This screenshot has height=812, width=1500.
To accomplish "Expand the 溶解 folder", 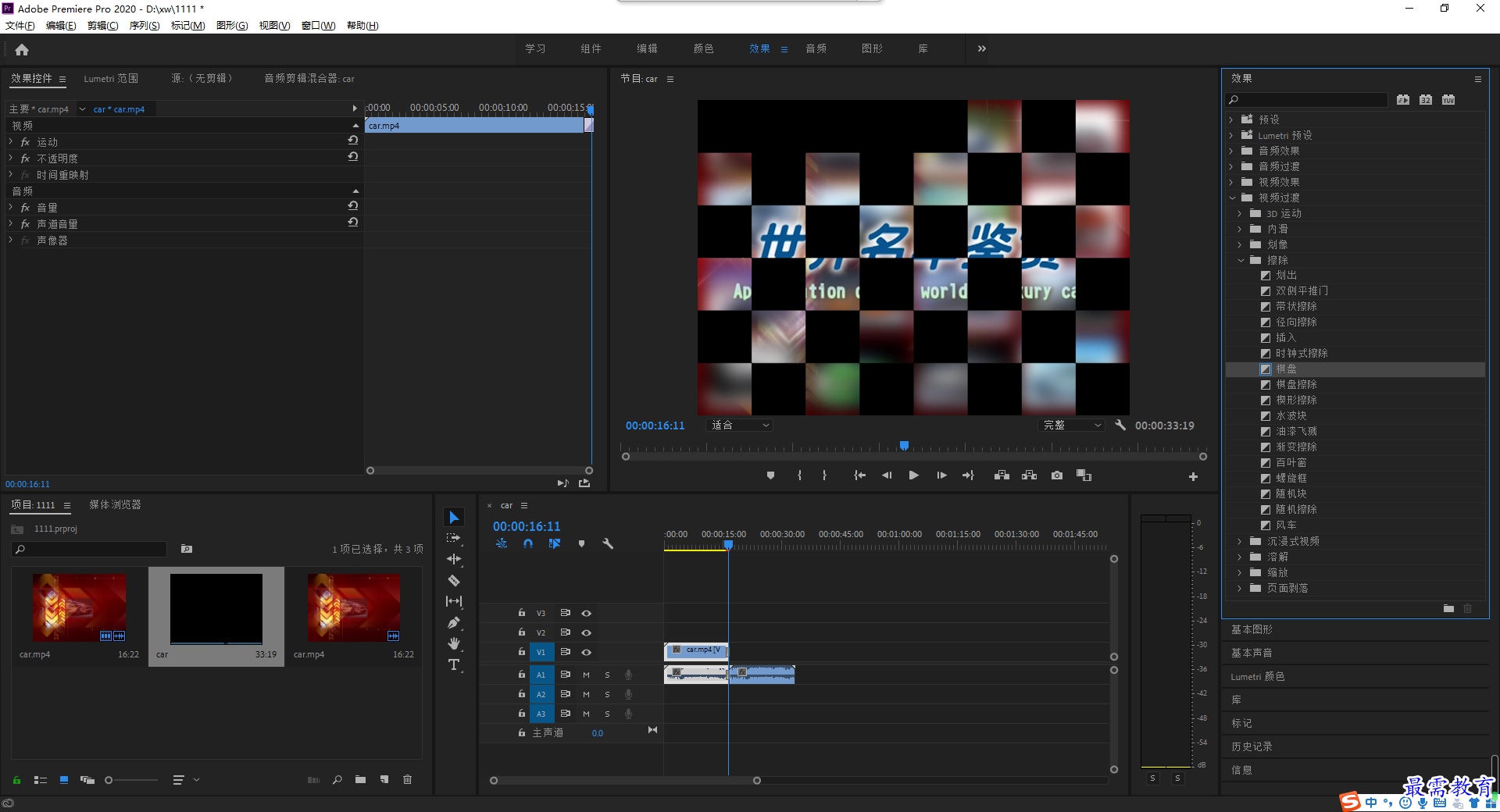I will (x=1240, y=557).
